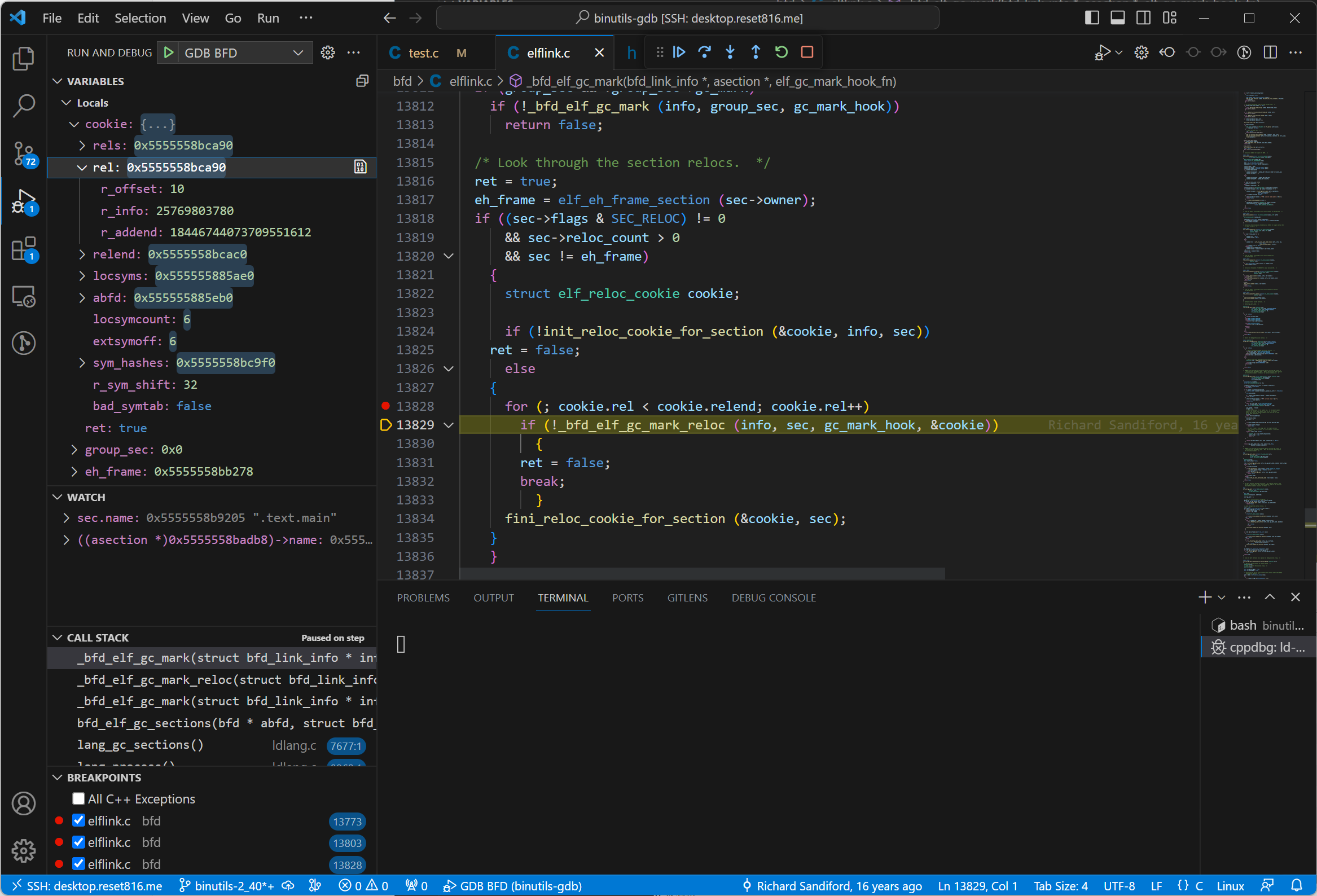Start debugging with the green play icon
This screenshot has width=1317, height=896.
(x=168, y=52)
